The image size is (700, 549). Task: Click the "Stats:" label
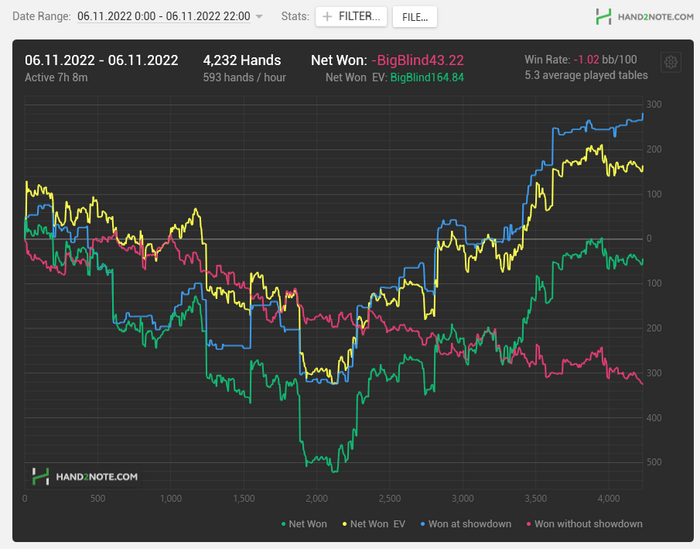pyautogui.click(x=295, y=17)
